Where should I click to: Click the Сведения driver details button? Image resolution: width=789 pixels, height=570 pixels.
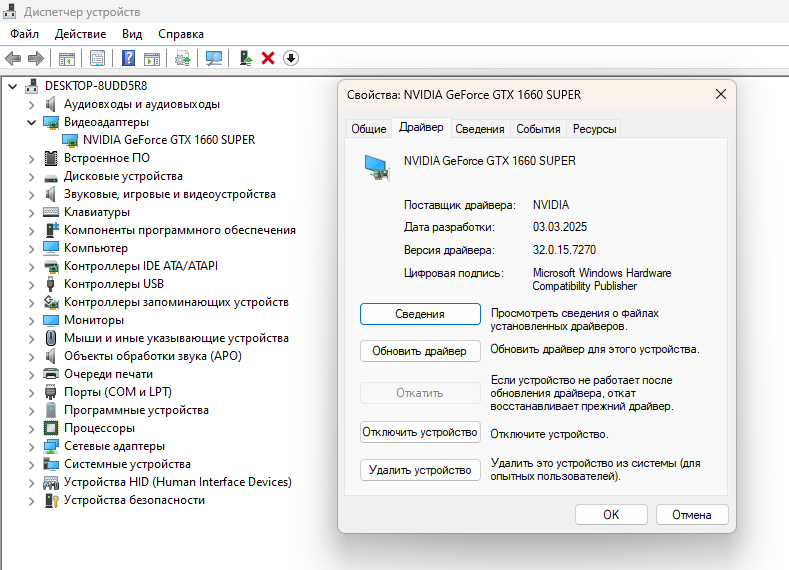pos(420,314)
